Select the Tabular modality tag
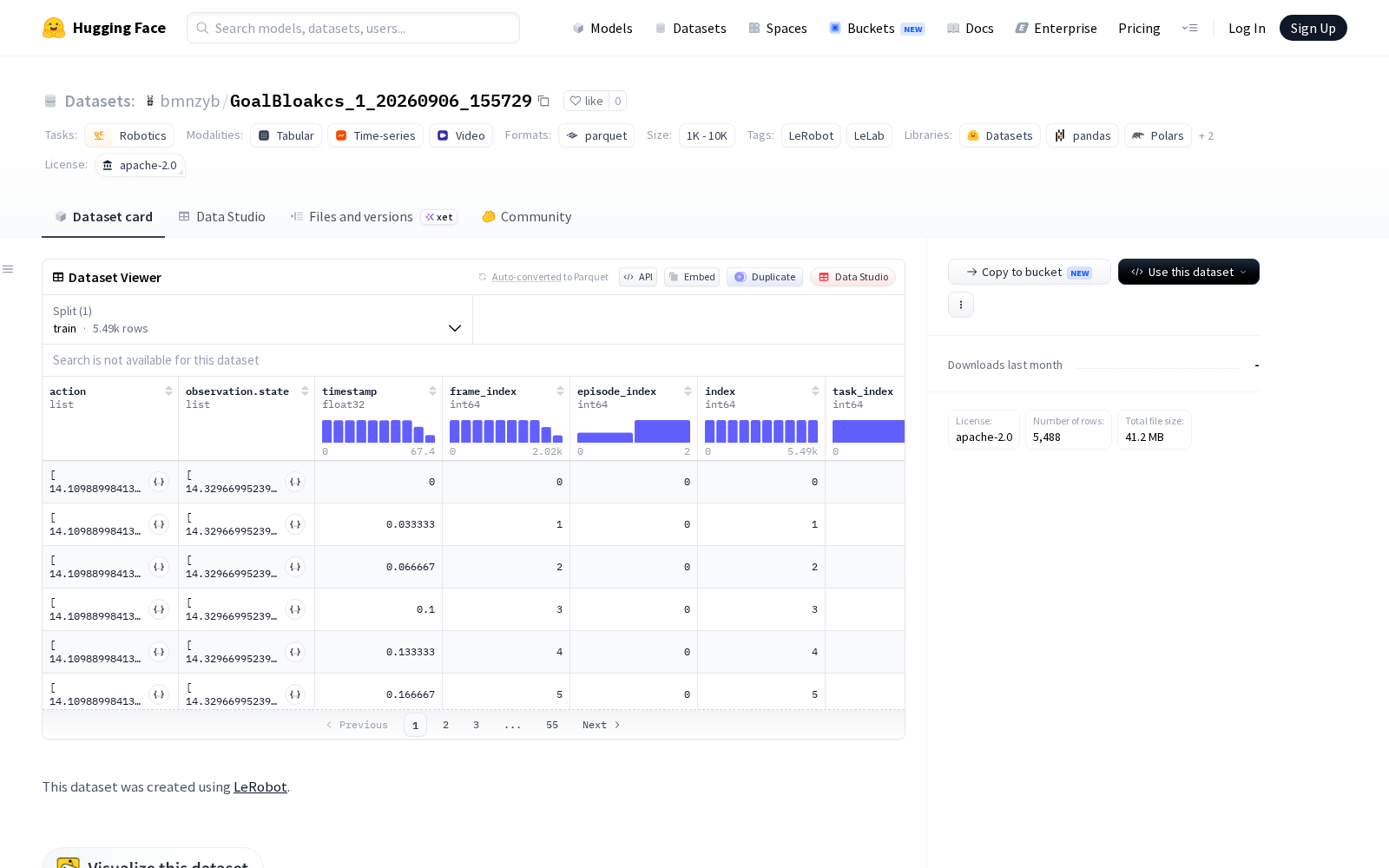 pyautogui.click(x=286, y=135)
